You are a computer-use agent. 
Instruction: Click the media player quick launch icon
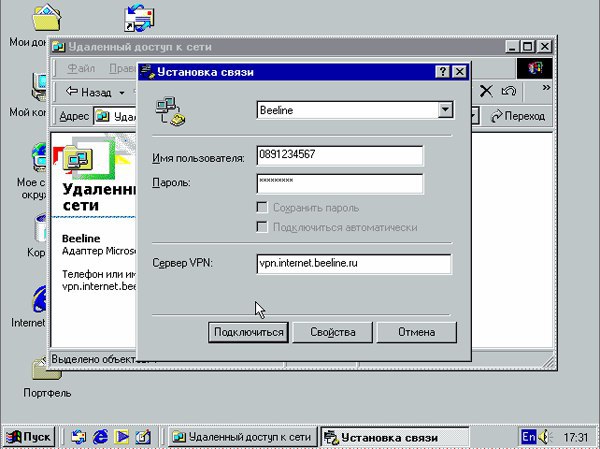click(122, 437)
